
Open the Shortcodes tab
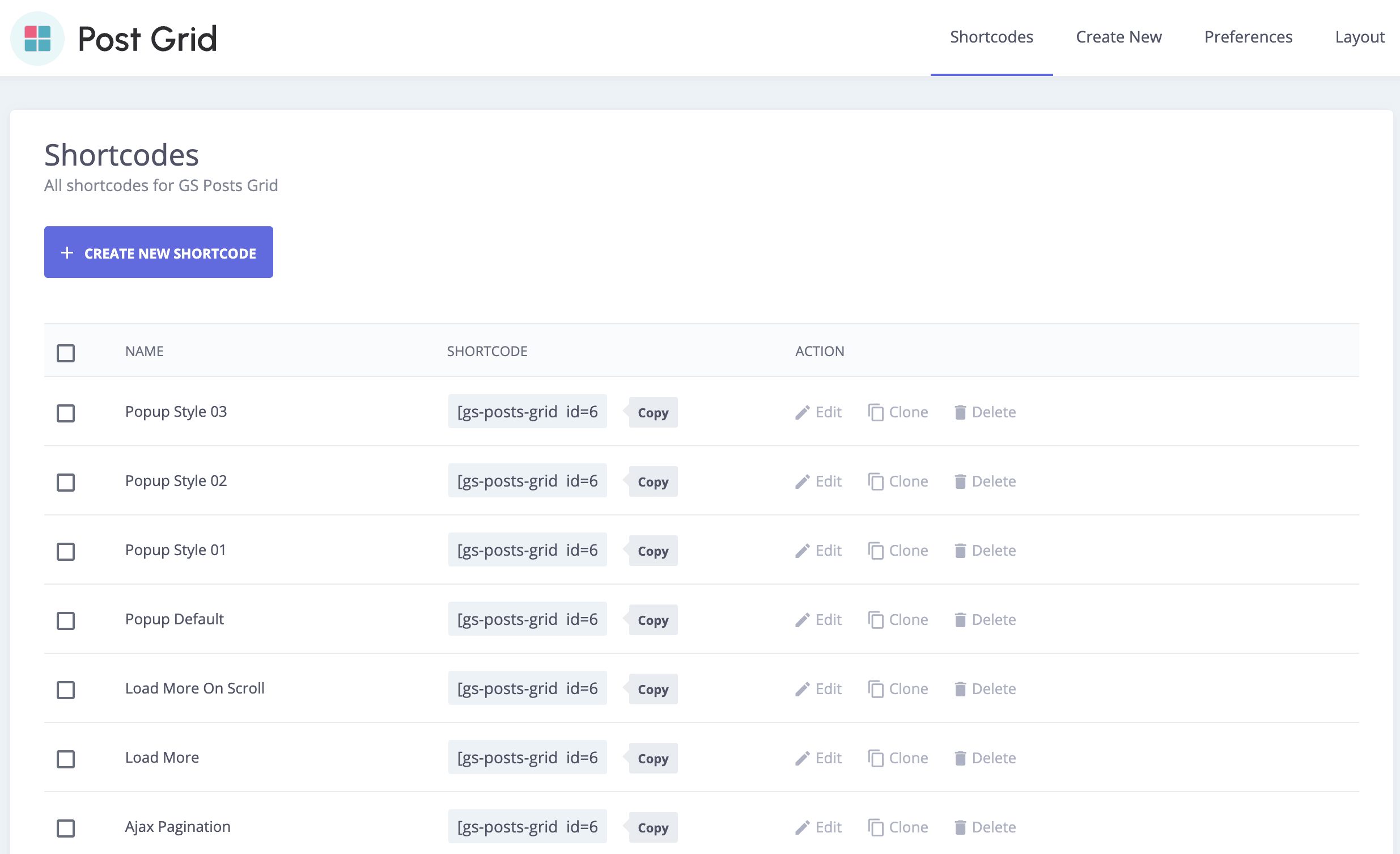tap(991, 37)
